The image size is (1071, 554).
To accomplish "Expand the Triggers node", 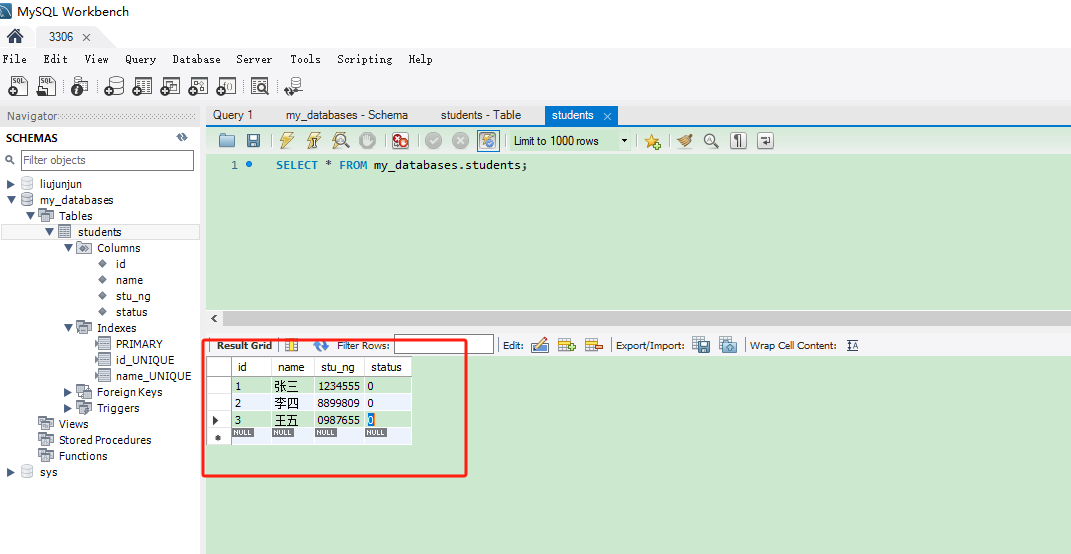I will (68, 408).
